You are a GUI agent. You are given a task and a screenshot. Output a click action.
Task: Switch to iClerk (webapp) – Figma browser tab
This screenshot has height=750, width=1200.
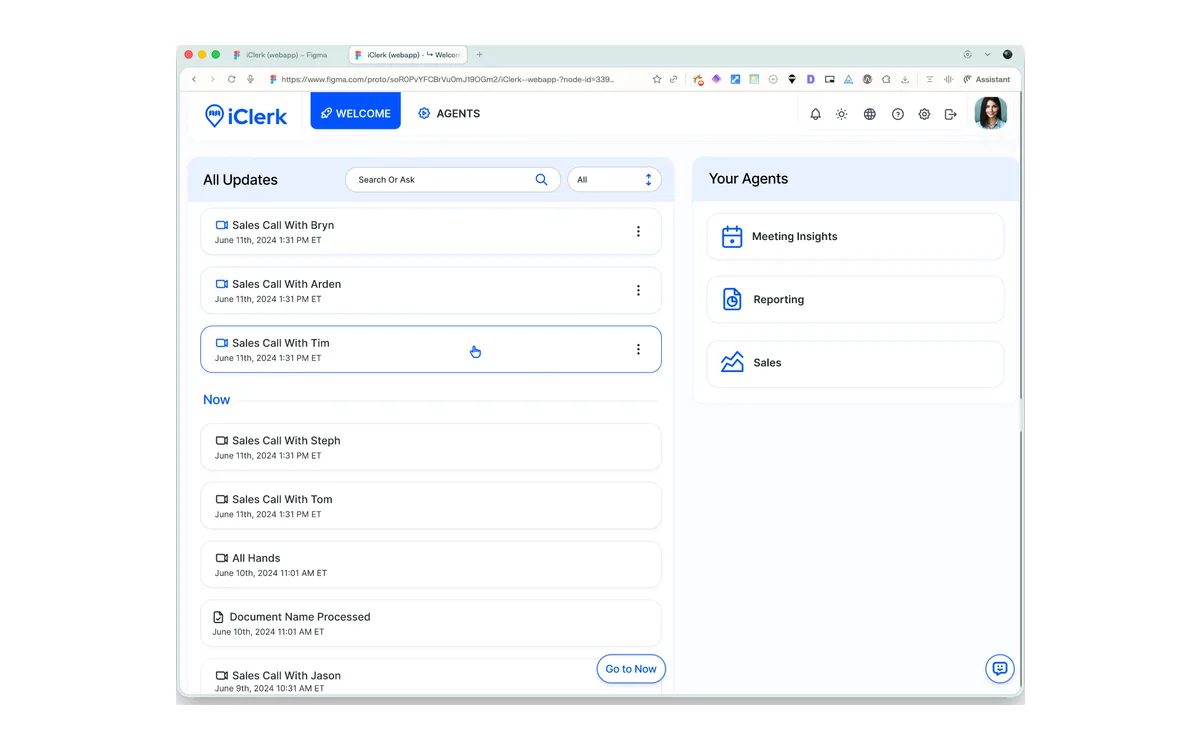287,55
